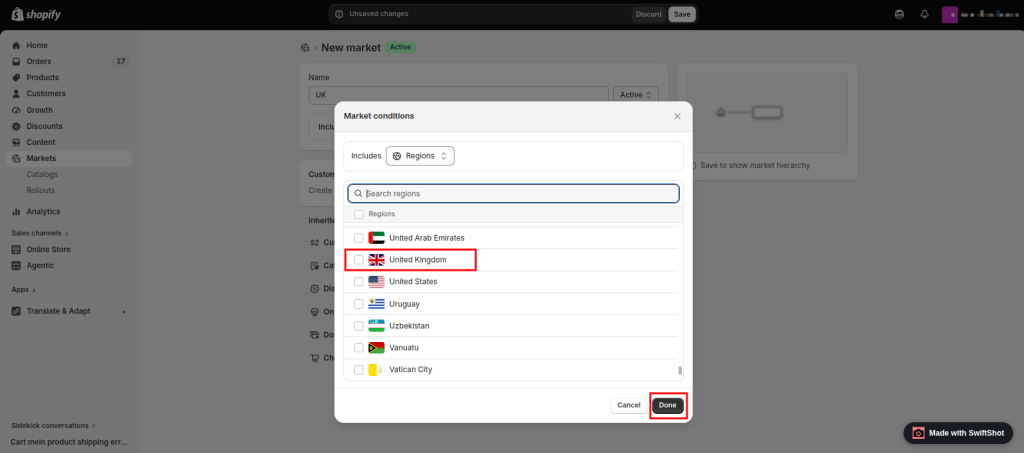
Task: Open the notifications bell
Action: [924, 14]
